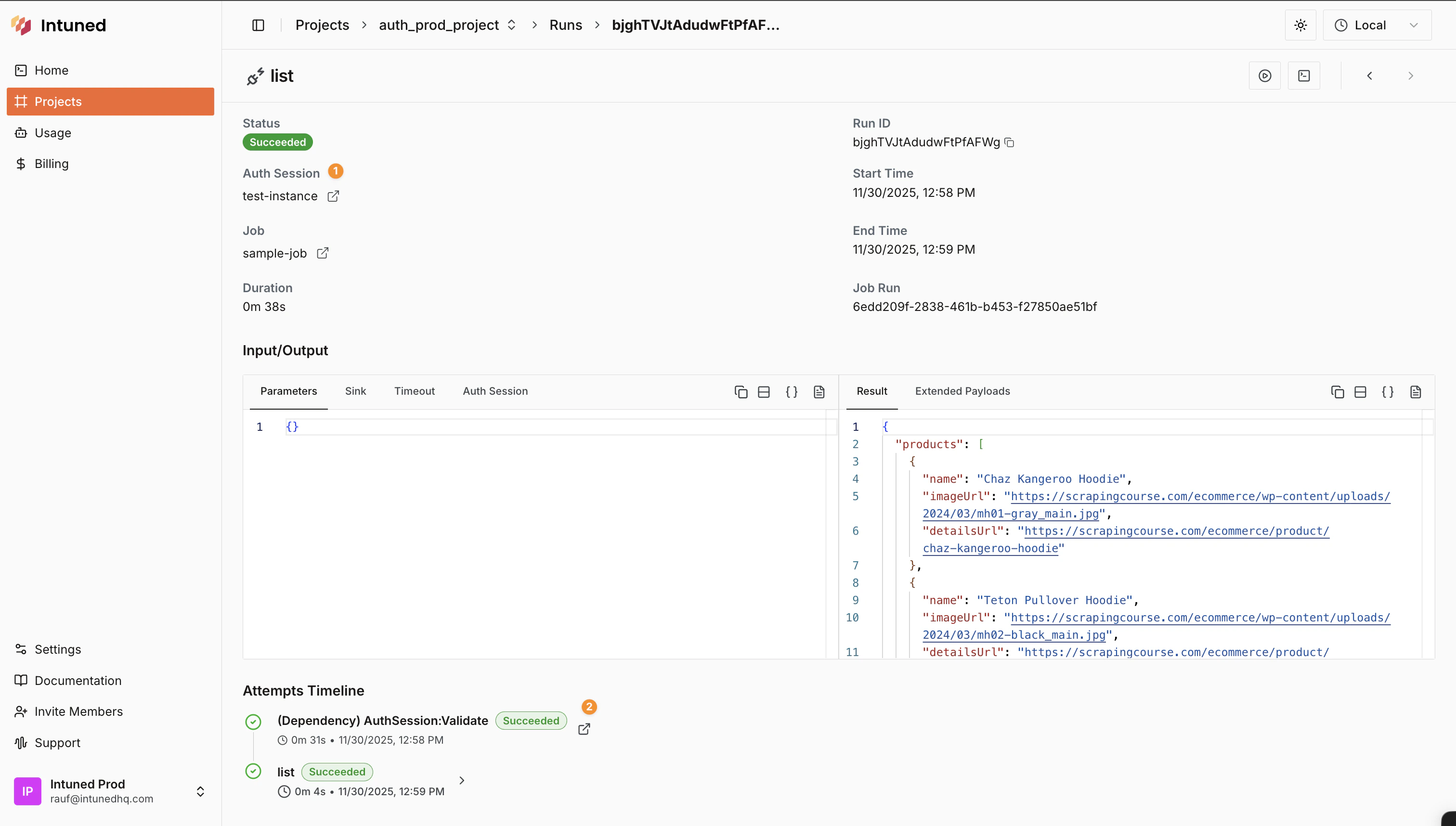The height and width of the screenshot is (826, 1456).
Task: Navigate to Runs in the breadcrumb
Action: pyautogui.click(x=565, y=25)
